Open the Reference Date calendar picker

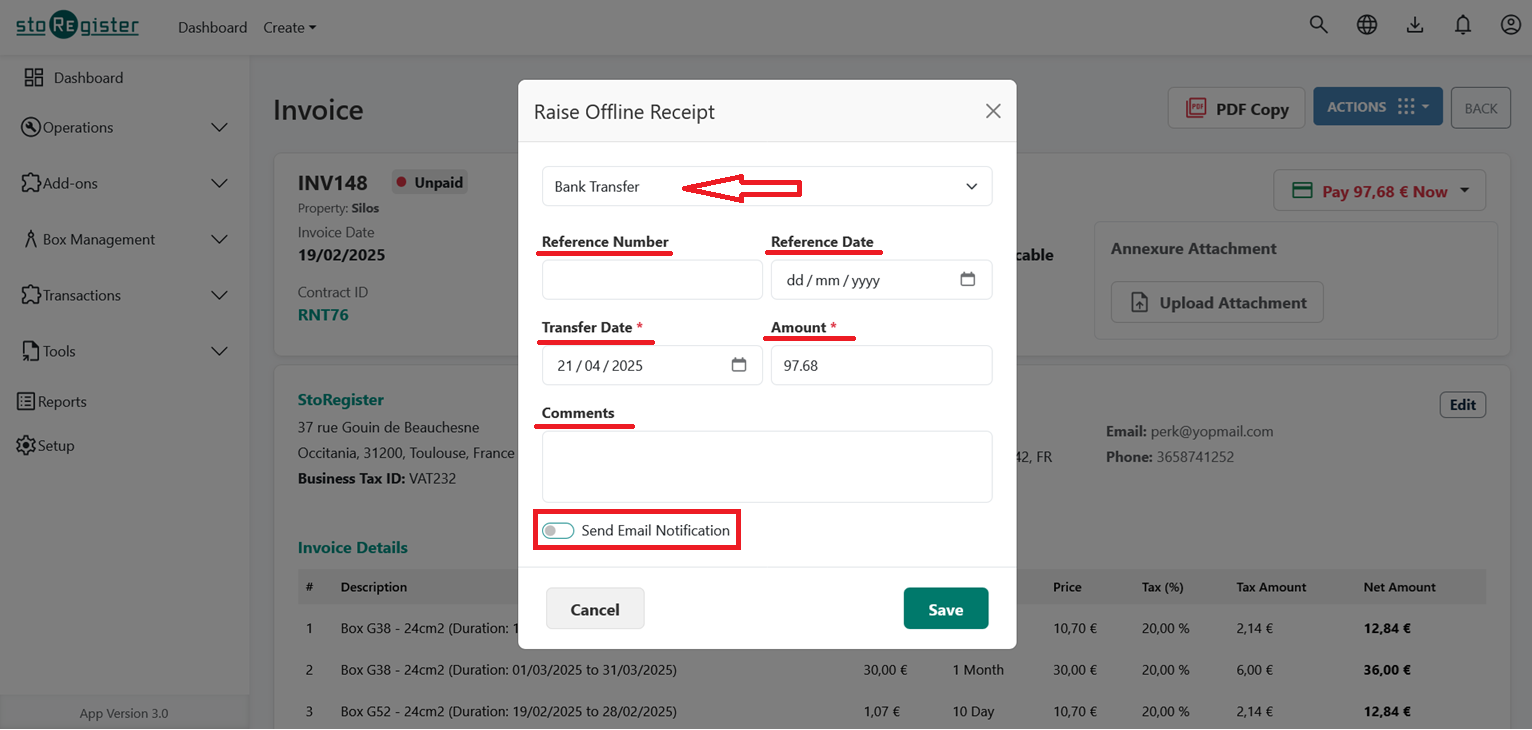[x=967, y=280]
